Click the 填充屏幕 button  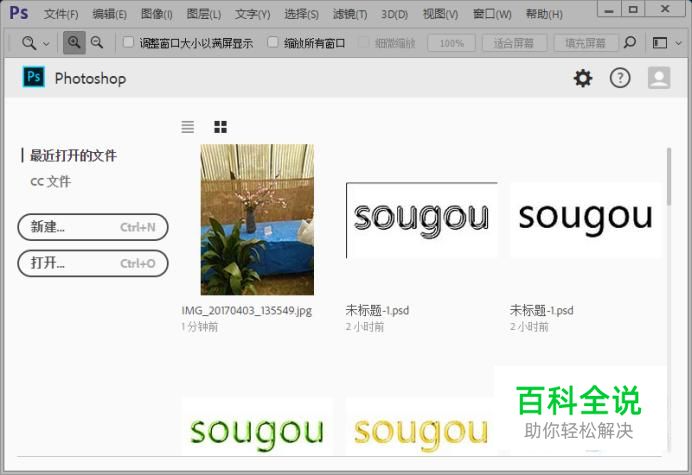(586, 43)
